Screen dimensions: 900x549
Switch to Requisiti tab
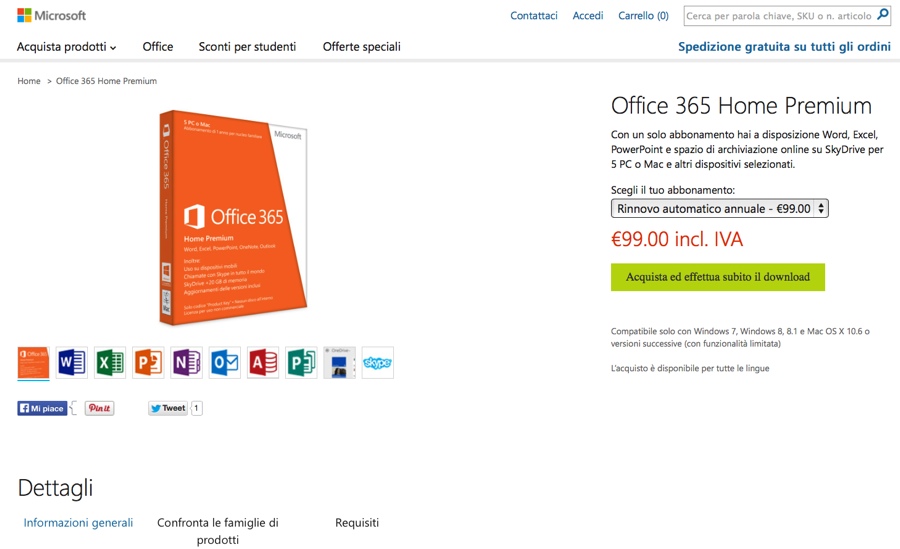[x=357, y=523]
